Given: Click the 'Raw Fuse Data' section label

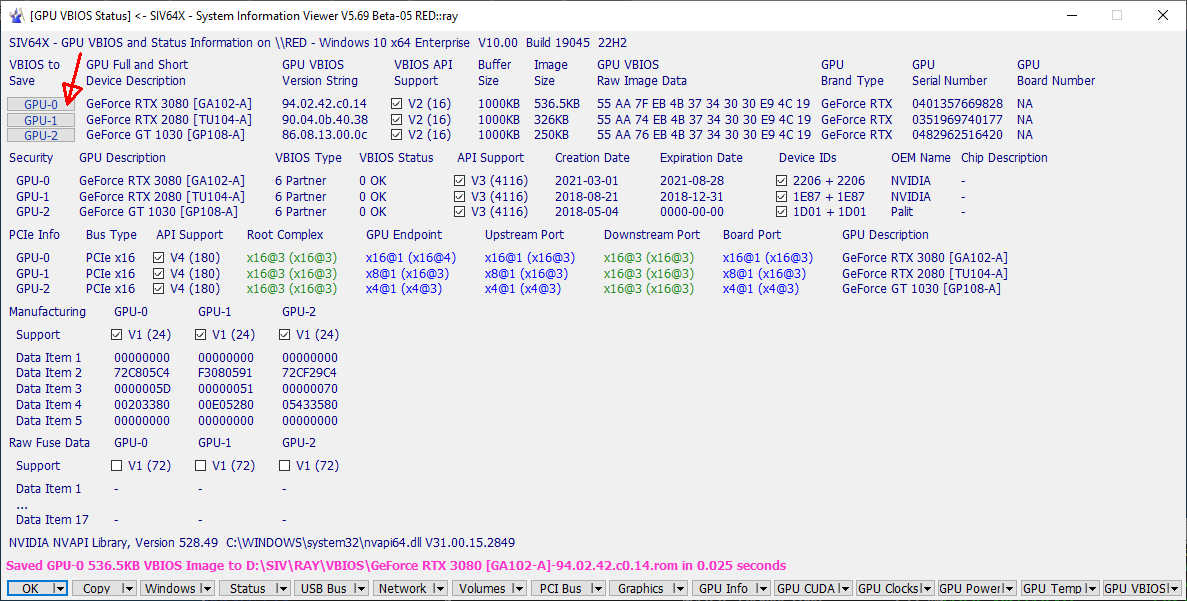Looking at the screenshot, I should pyautogui.click(x=49, y=443).
